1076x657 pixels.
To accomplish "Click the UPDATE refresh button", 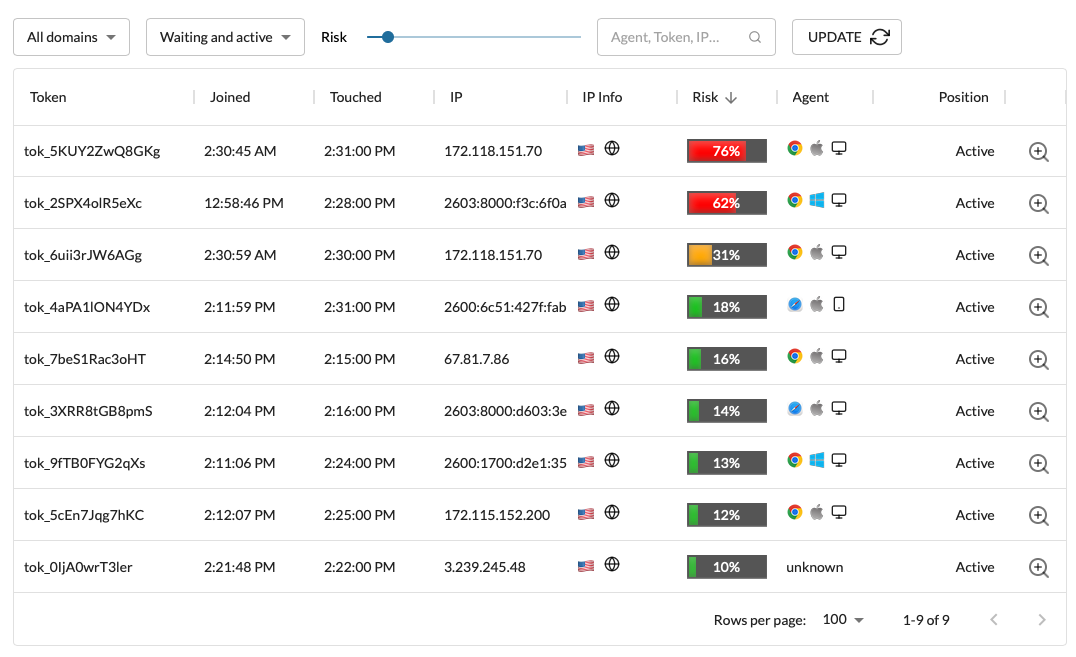I will pyautogui.click(x=847, y=36).
